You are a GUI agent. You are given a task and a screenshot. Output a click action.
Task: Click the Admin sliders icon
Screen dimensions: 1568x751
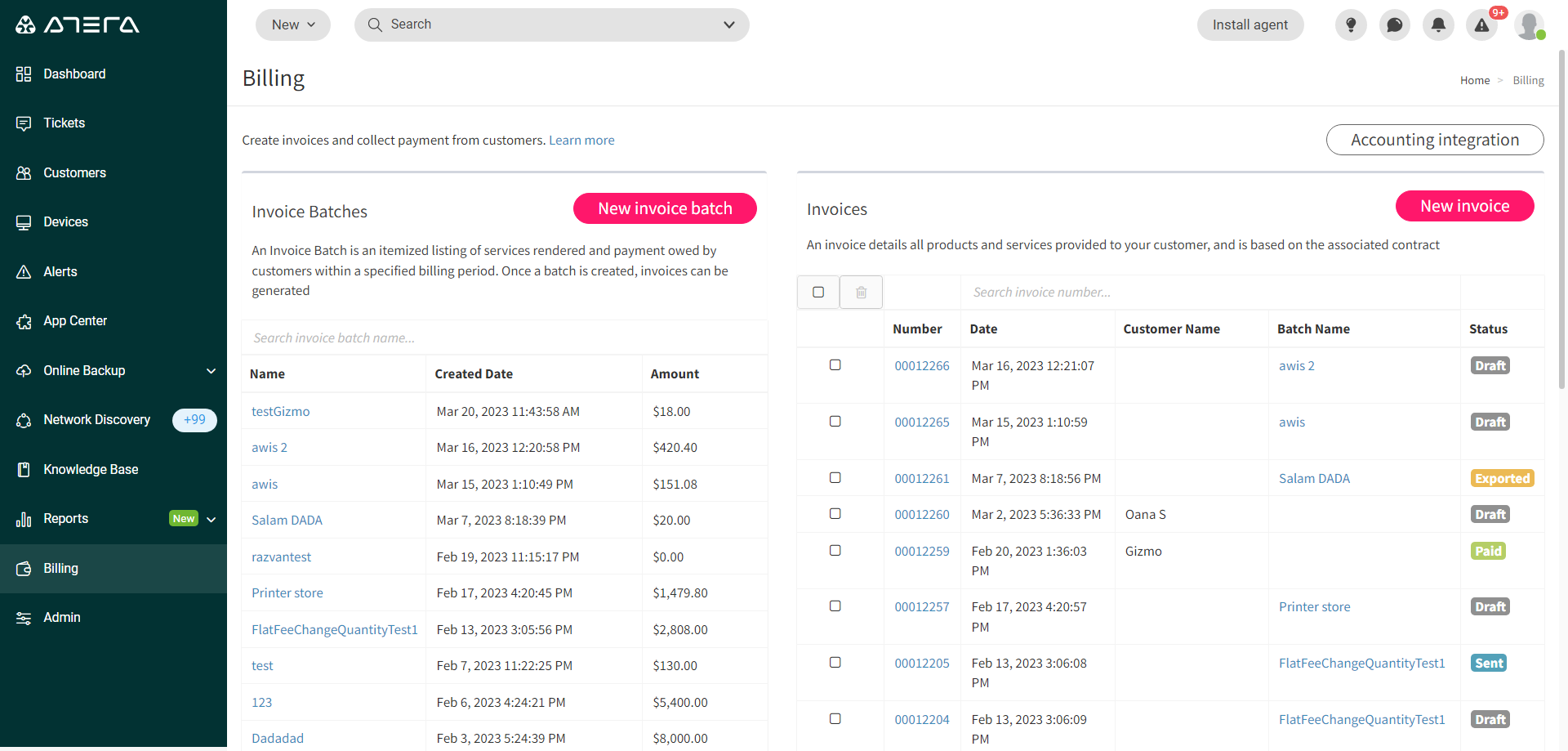[x=24, y=618]
